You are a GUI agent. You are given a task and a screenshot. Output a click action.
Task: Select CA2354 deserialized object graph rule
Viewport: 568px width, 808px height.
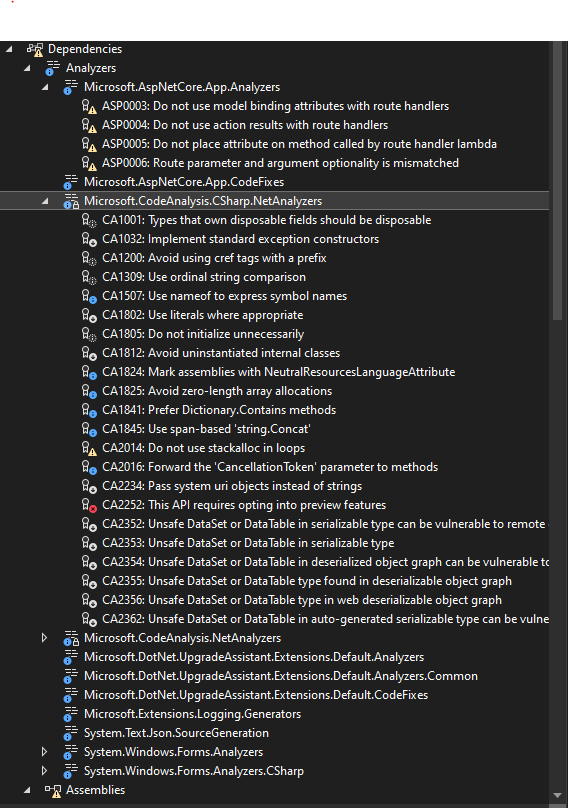tap(325, 562)
